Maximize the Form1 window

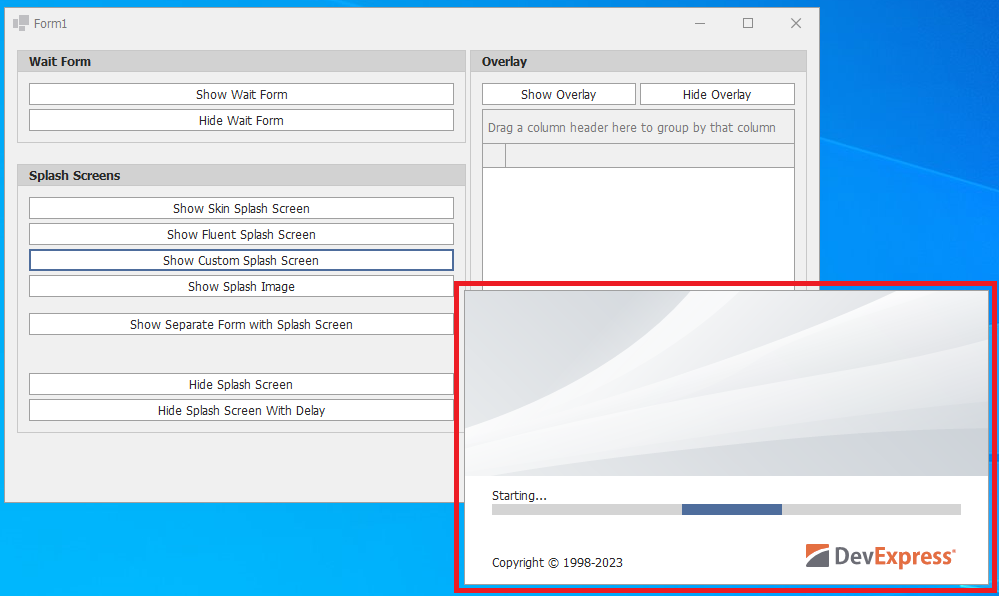pyautogui.click(x=748, y=24)
